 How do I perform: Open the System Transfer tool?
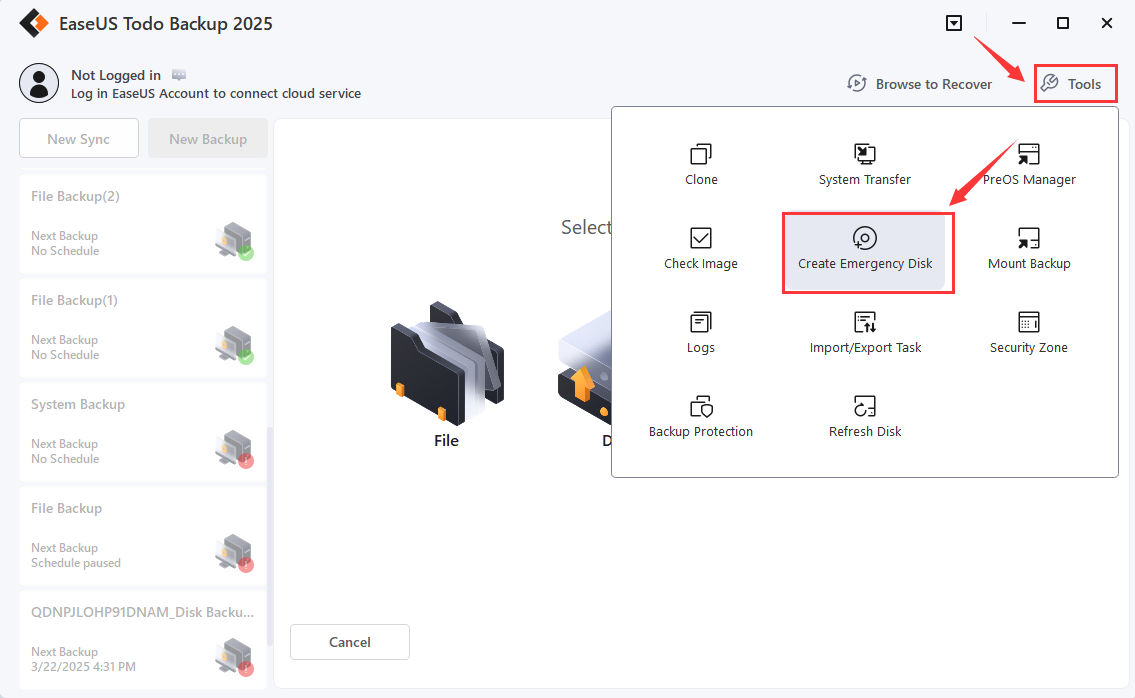[864, 165]
